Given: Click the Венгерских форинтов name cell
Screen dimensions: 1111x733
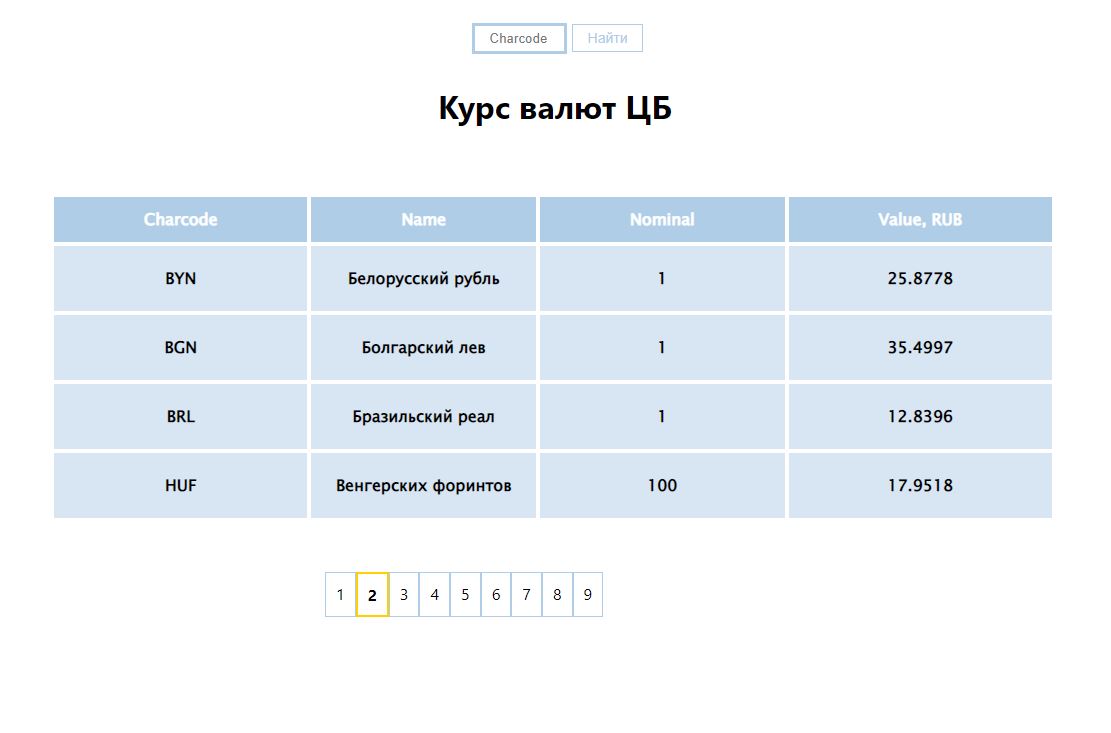Looking at the screenshot, I should [x=424, y=486].
